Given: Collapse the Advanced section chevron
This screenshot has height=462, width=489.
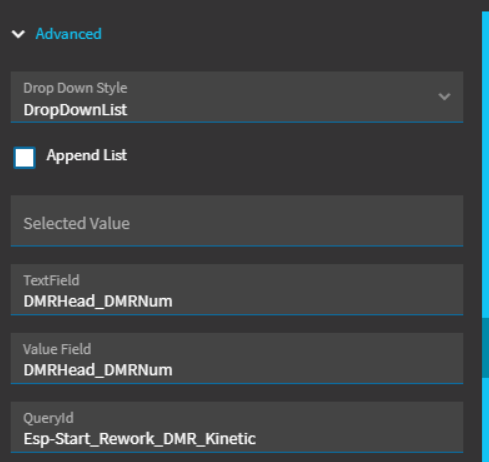Looking at the screenshot, I should tap(18, 34).
